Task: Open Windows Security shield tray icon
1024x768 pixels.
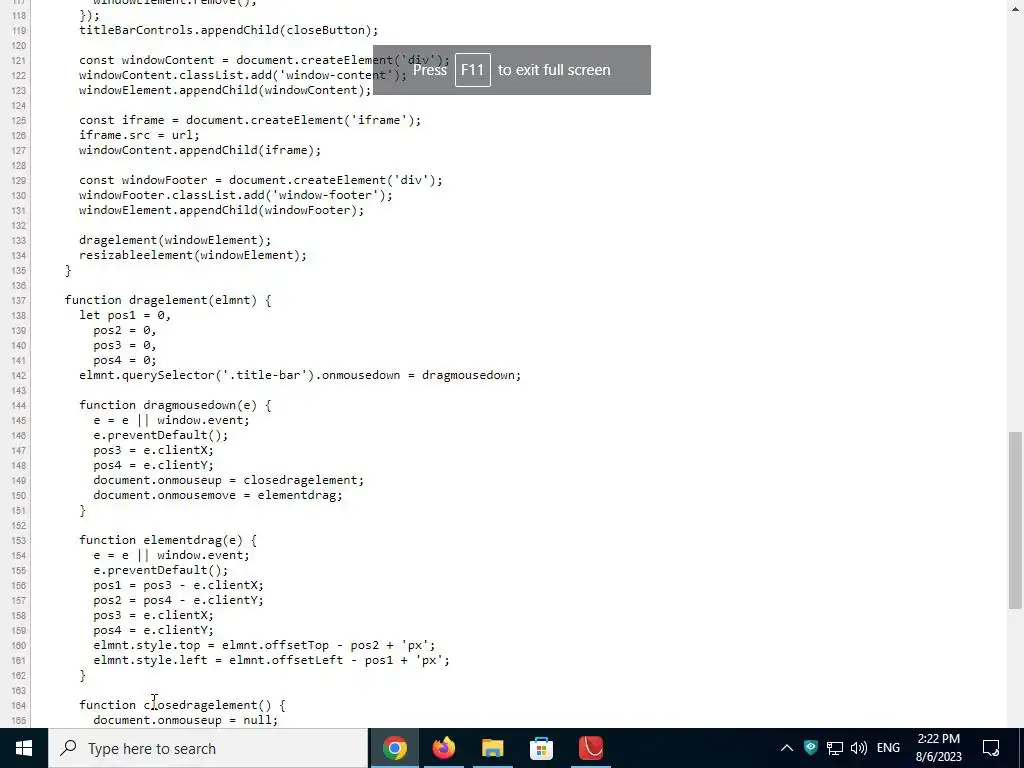Action: point(810,748)
